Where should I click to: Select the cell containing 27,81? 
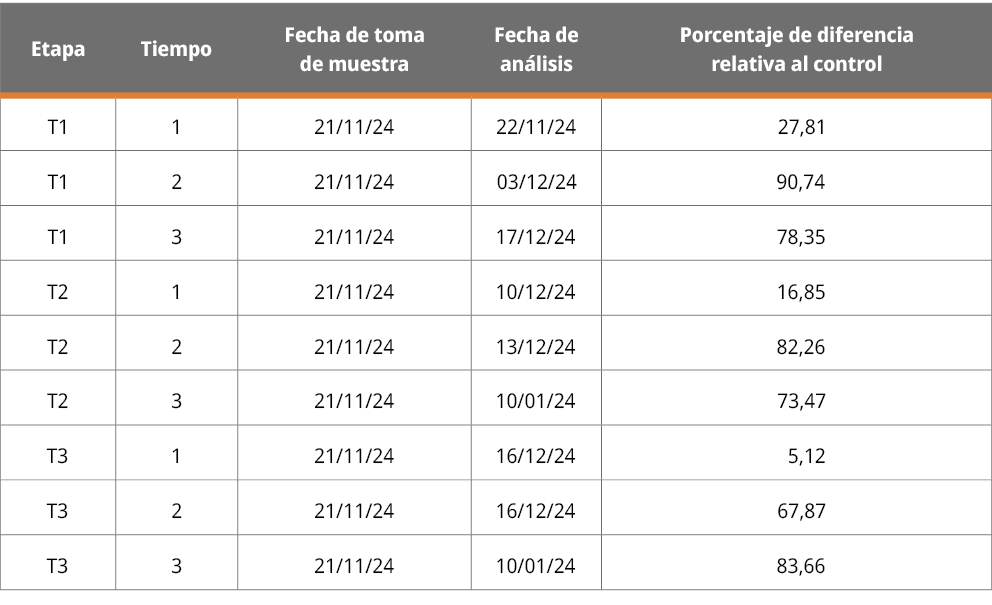coord(801,127)
